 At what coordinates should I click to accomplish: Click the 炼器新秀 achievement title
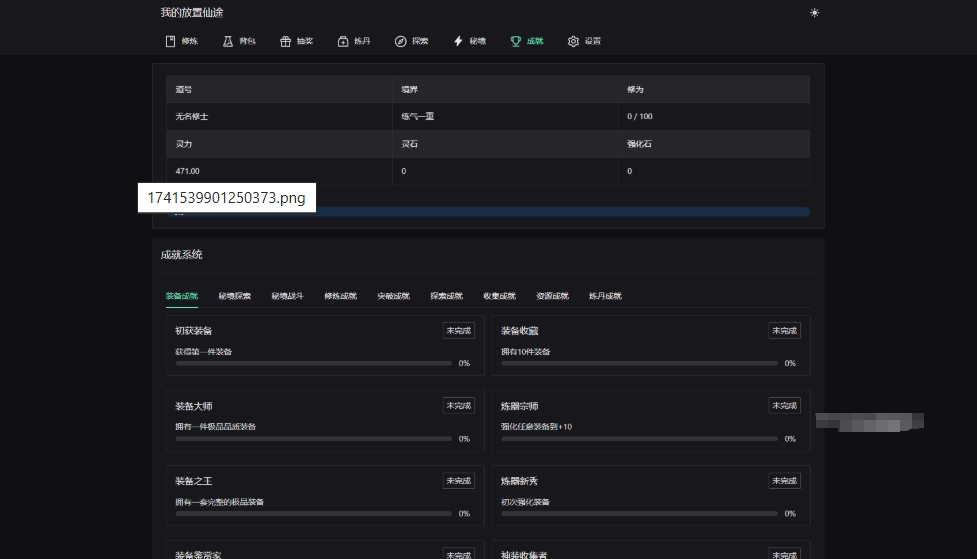click(x=520, y=481)
